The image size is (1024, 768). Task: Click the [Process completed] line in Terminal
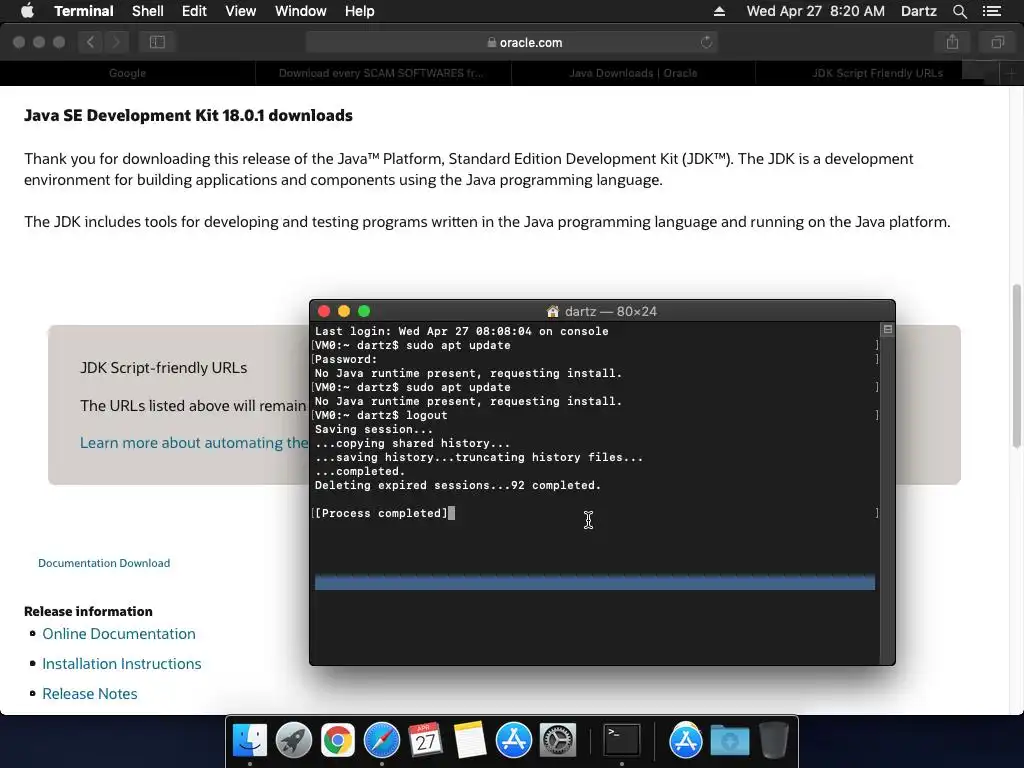pyautogui.click(x=382, y=513)
